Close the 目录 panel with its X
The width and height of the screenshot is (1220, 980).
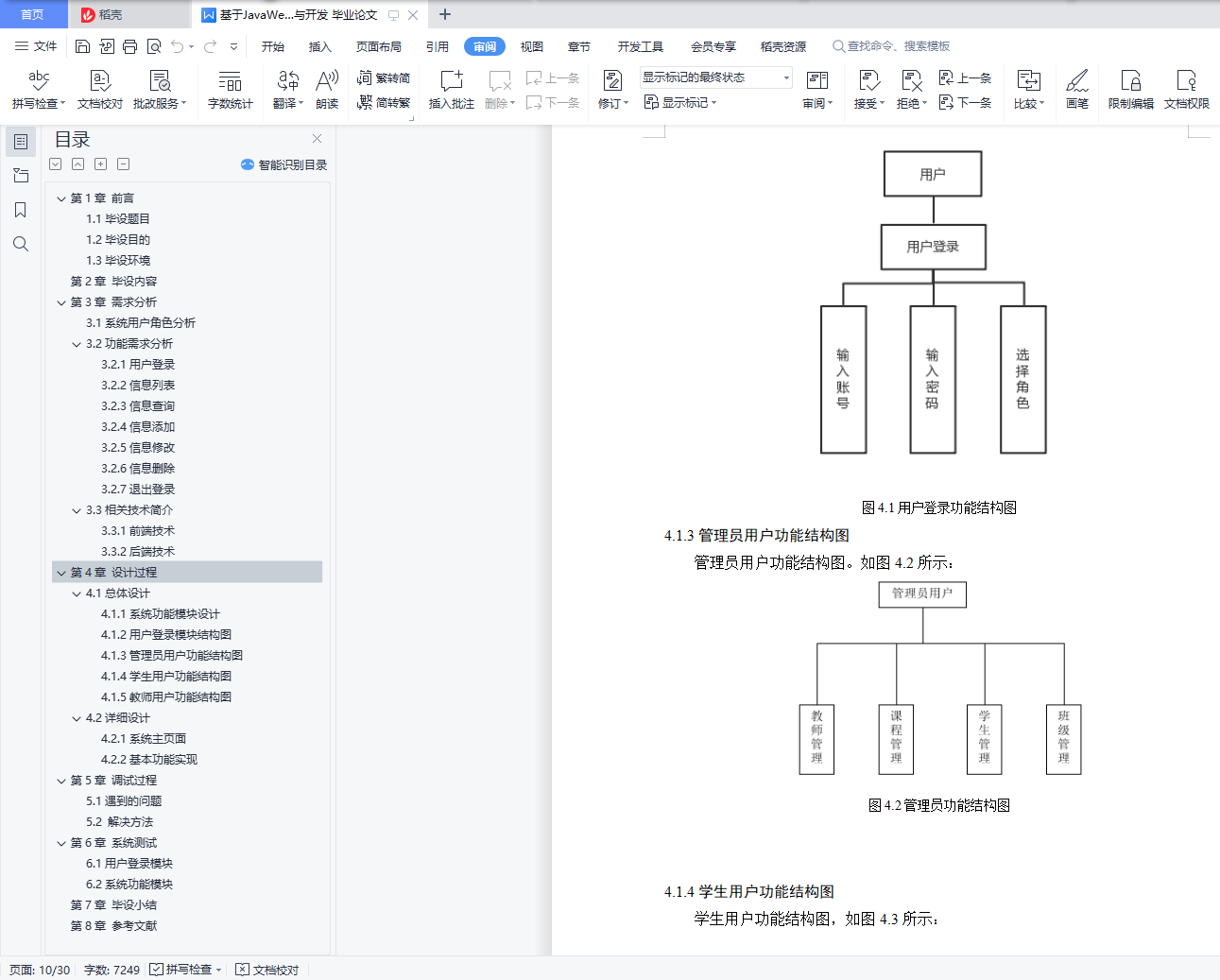(x=318, y=139)
